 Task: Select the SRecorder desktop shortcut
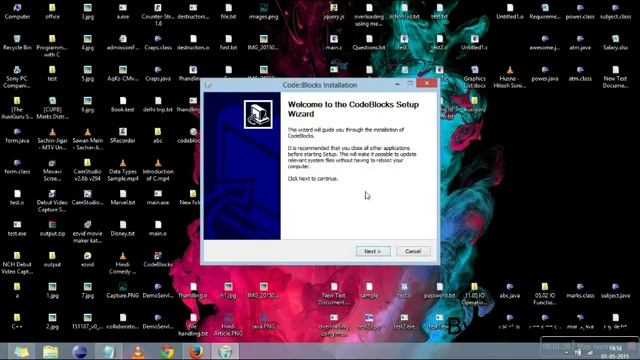[x=123, y=136]
